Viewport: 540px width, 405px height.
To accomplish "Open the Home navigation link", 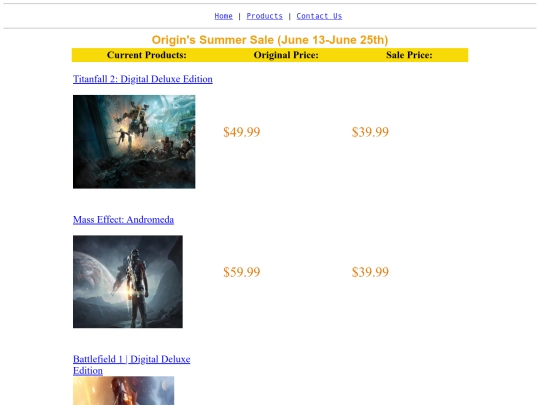I will pyautogui.click(x=223, y=16).
